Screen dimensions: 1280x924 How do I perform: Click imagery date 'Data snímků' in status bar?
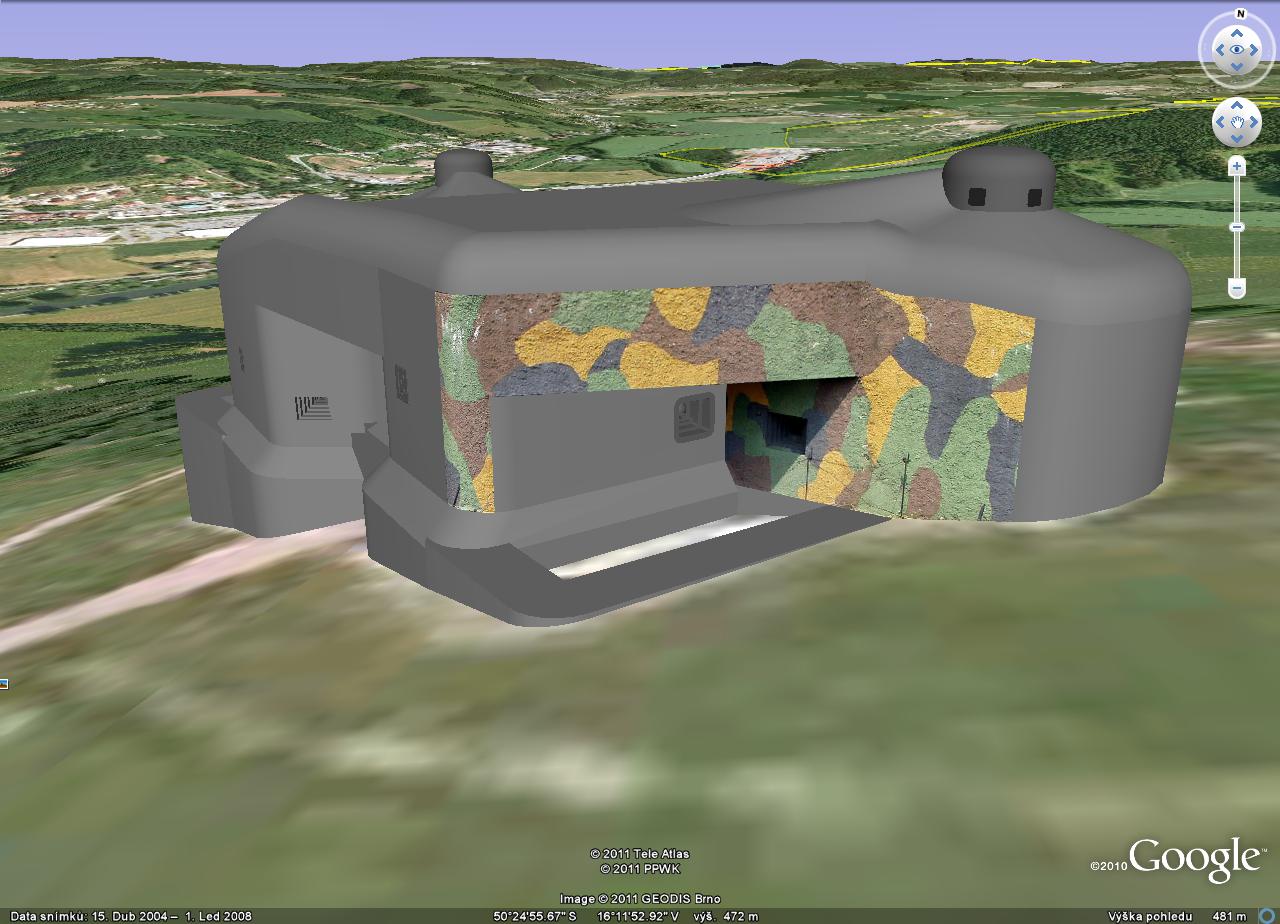point(130,916)
